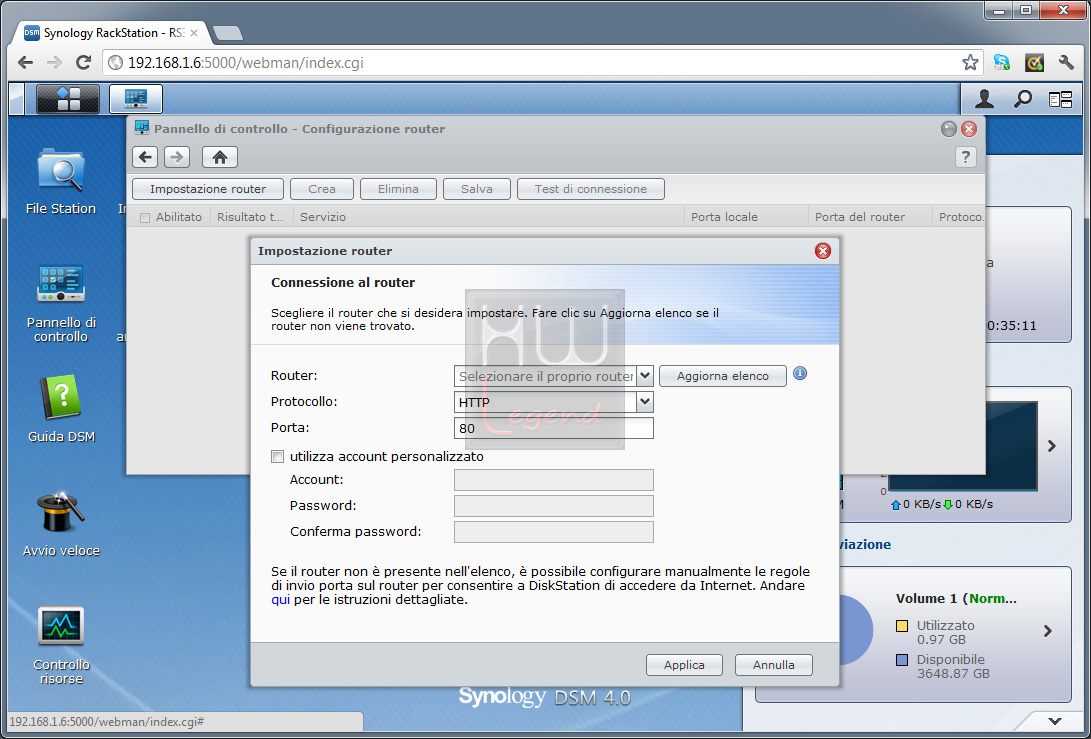Image resolution: width=1091 pixels, height=739 pixels.
Task: Return to Control Panel home
Action: point(220,157)
